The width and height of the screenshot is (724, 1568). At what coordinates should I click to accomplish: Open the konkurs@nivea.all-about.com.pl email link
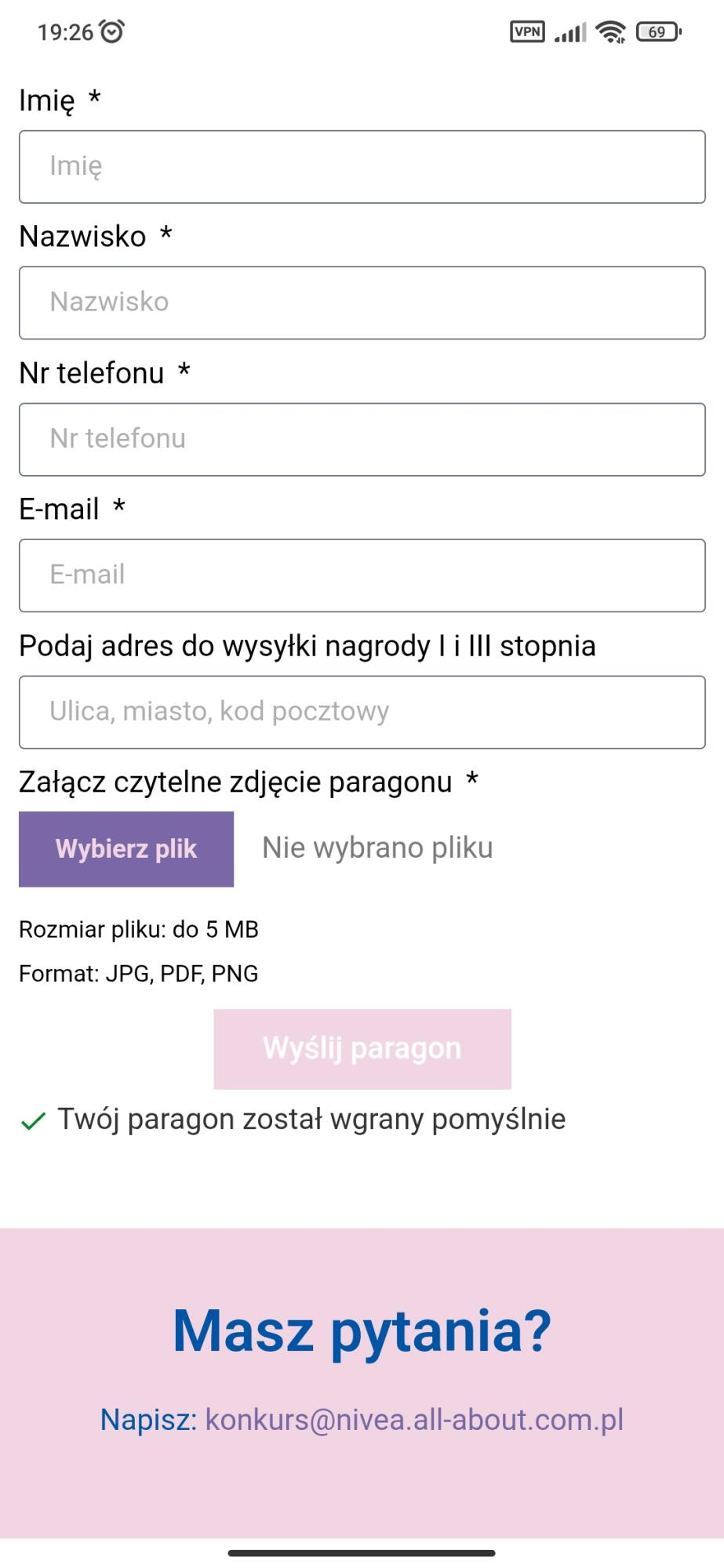point(414,1420)
